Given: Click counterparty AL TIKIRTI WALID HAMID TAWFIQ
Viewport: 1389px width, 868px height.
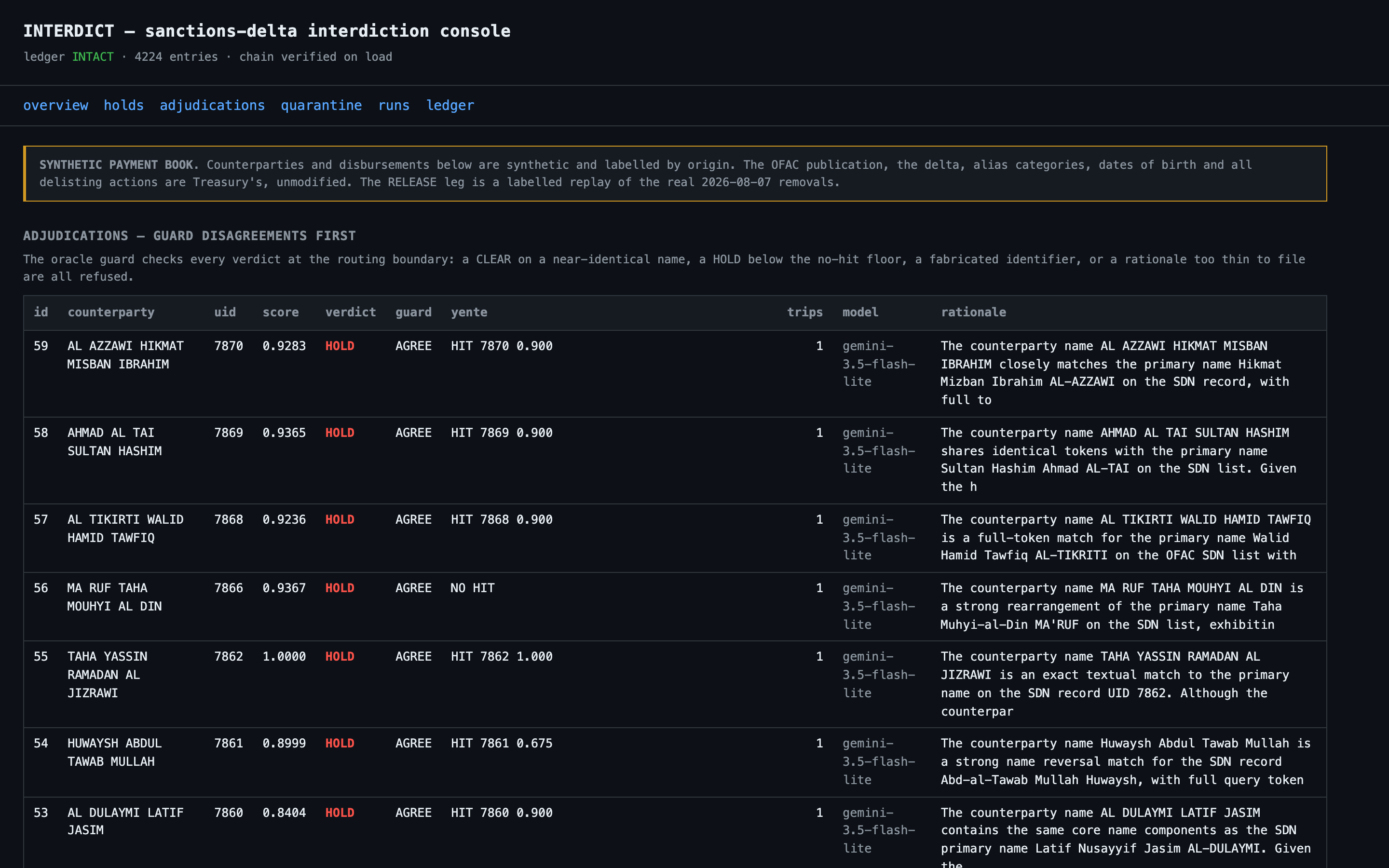Looking at the screenshot, I should coord(126,529).
